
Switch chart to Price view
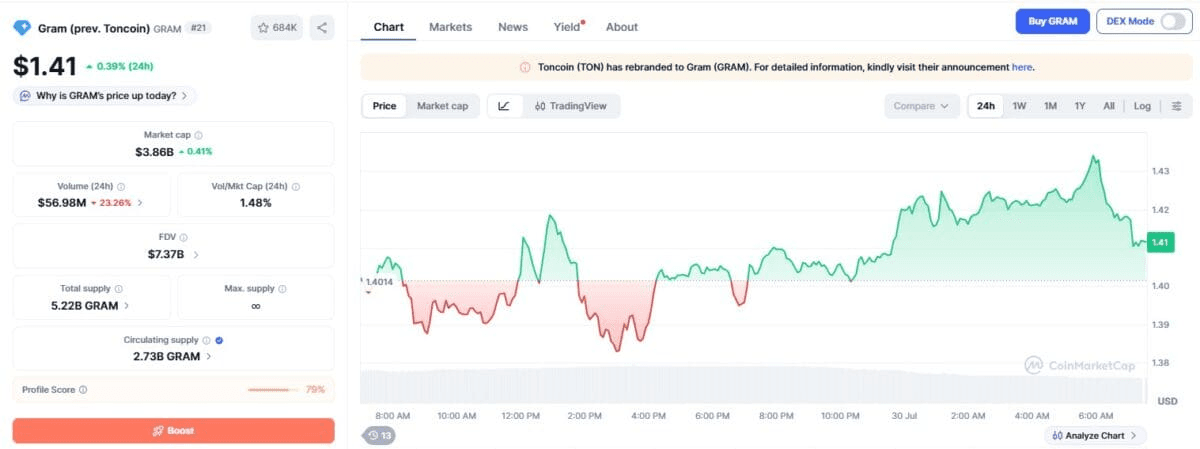(x=384, y=106)
